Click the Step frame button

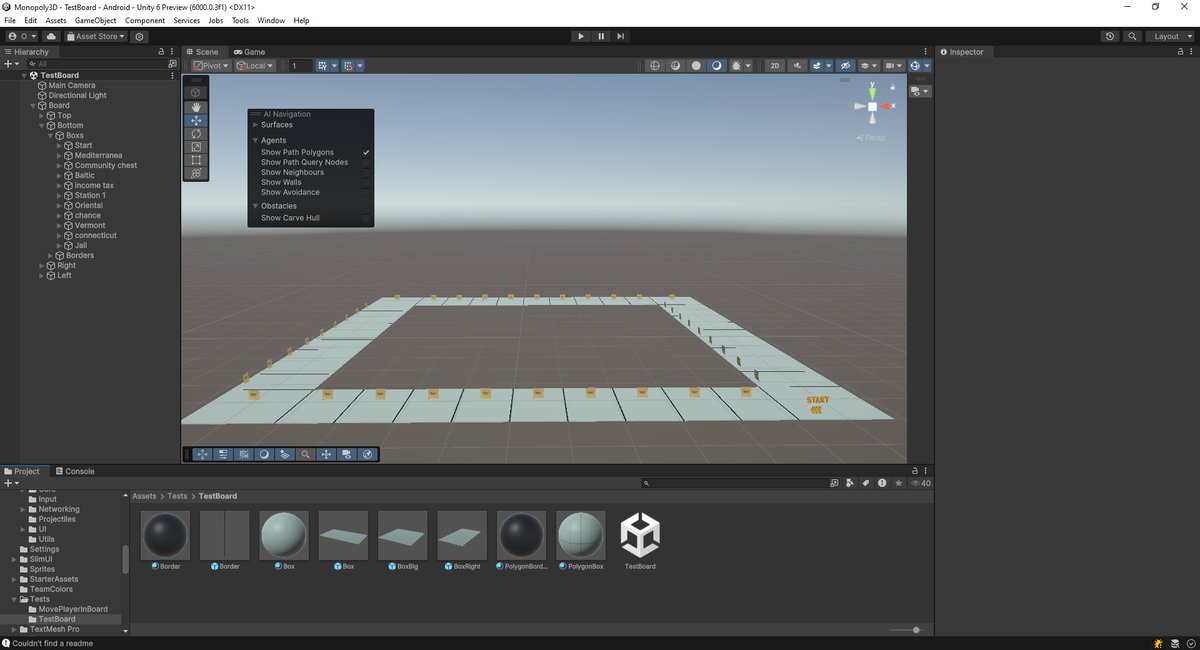(x=621, y=36)
